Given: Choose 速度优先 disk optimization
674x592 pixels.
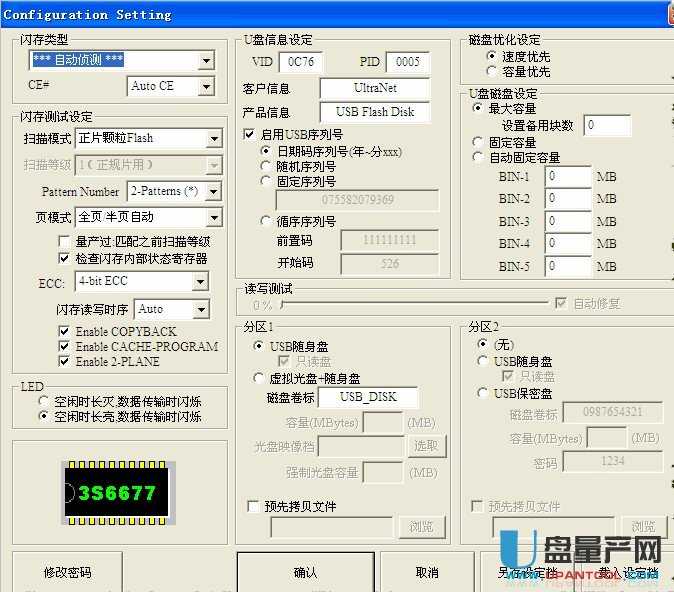Looking at the screenshot, I should click(491, 56).
